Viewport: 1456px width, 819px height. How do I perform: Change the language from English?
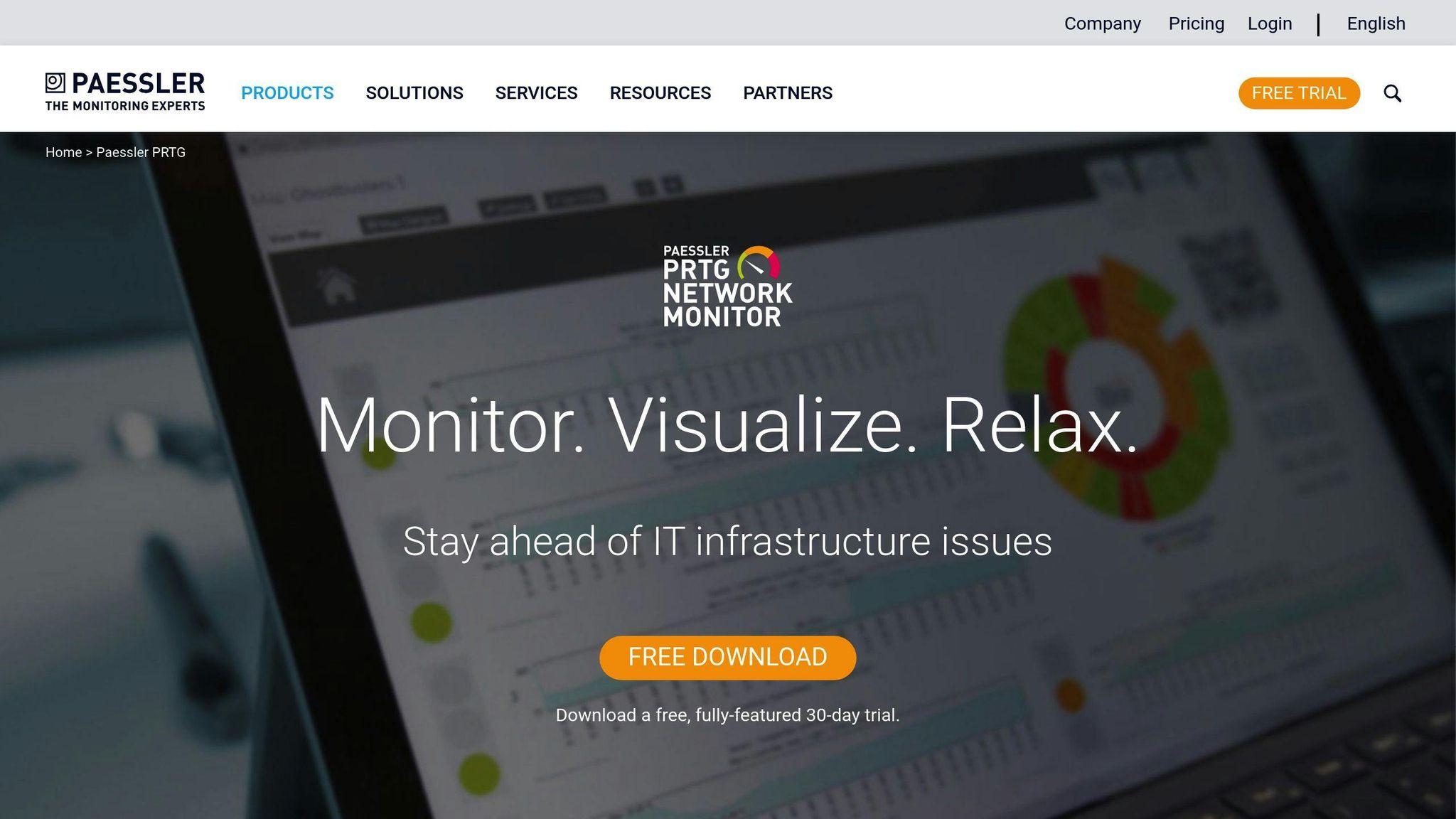(1375, 23)
